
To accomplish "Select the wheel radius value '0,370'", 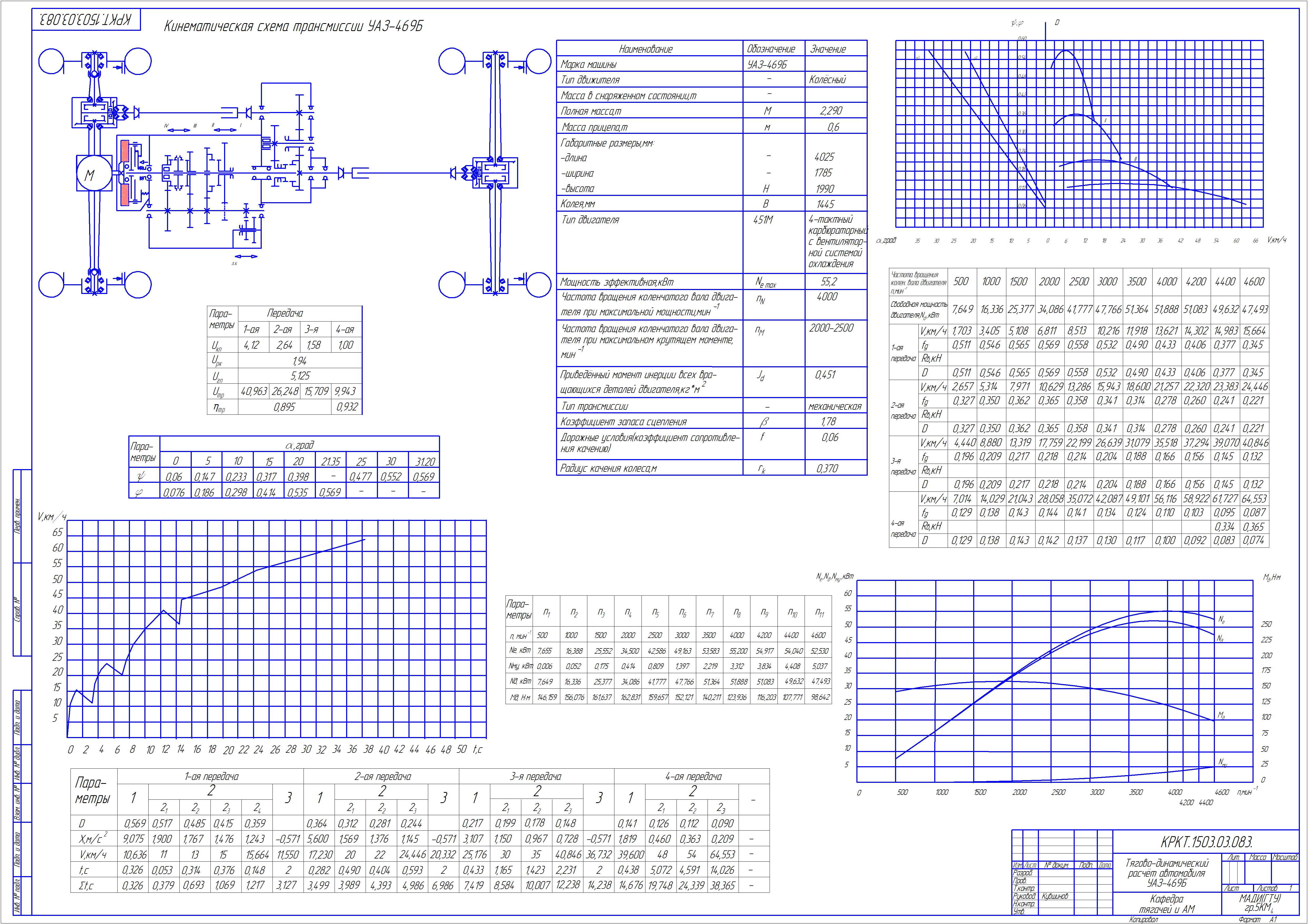I will [x=827, y=468].
